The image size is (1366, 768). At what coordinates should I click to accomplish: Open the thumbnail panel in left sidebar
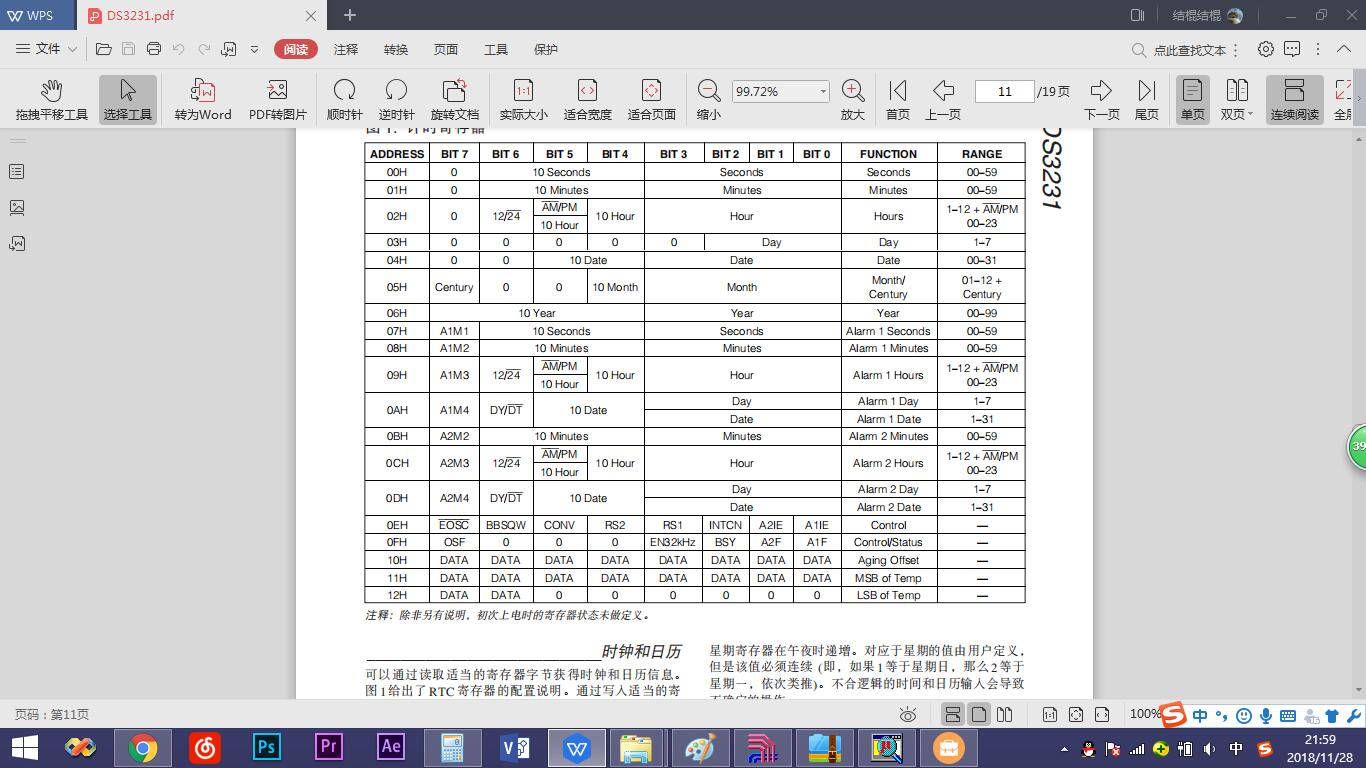(x=17, y=208)
